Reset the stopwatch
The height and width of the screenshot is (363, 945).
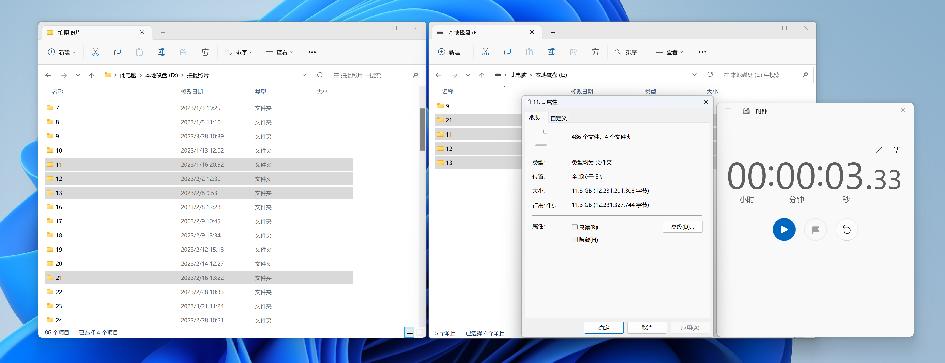pyautogui.click(x=847, y=230)
